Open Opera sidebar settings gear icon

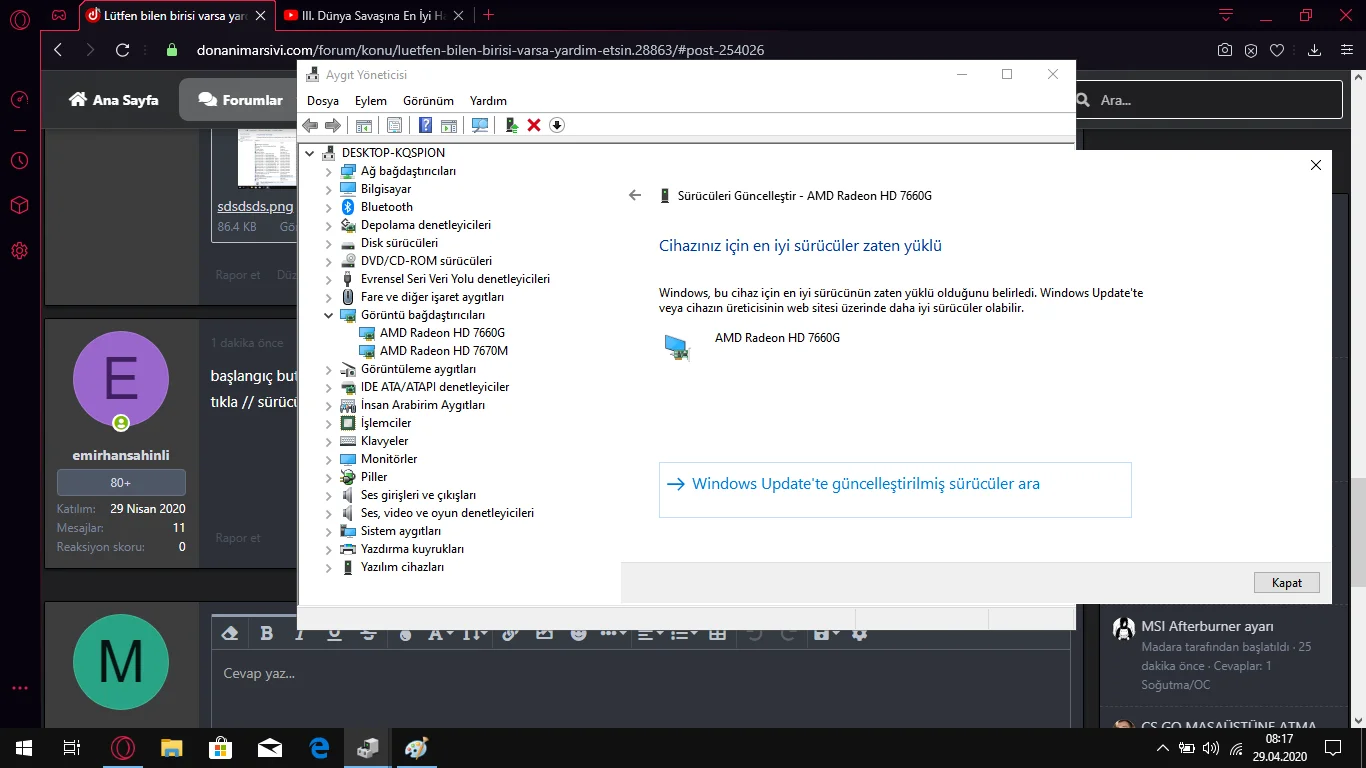[19, 250]
